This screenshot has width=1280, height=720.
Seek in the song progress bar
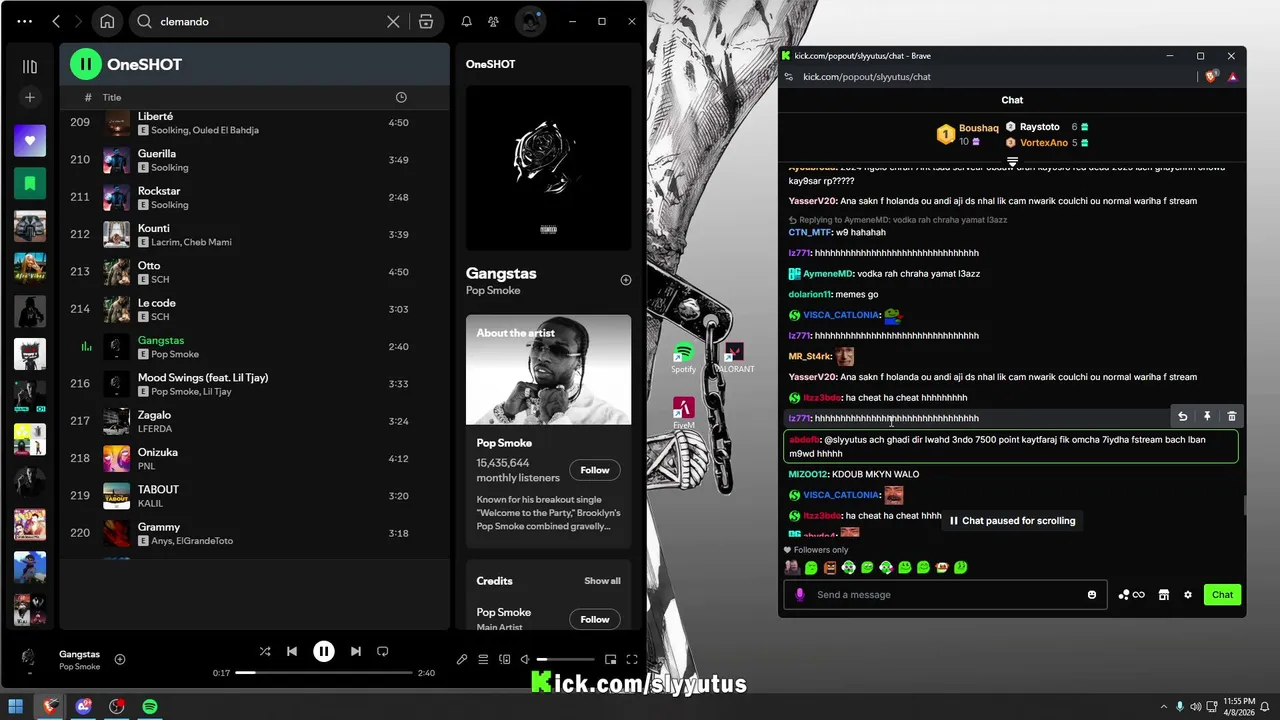coord(324,673)
